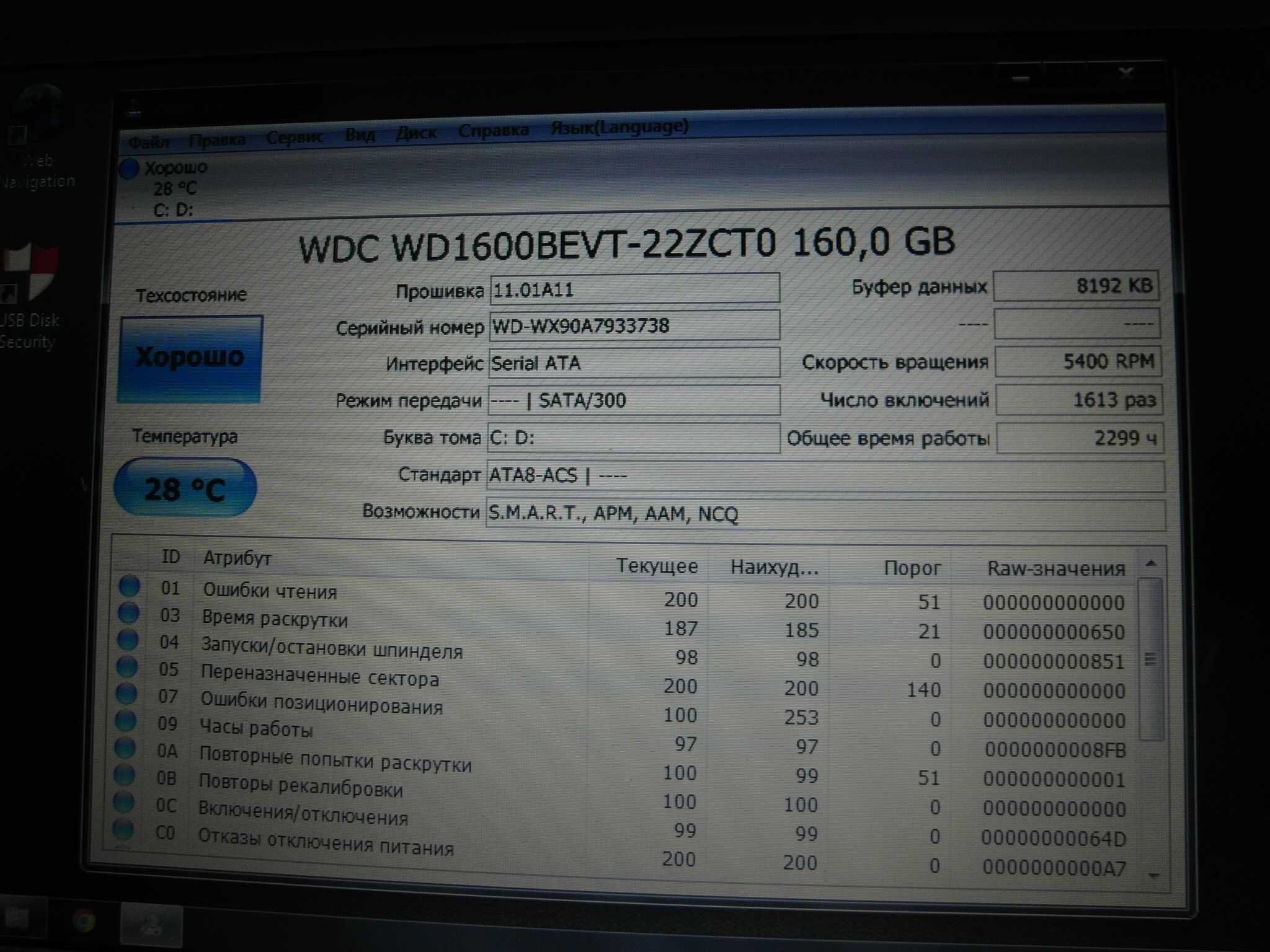Image resolution: width=1270 pixels, height=952 pixels.
Task: Open the Вид menu
Action: coord(360,134)
